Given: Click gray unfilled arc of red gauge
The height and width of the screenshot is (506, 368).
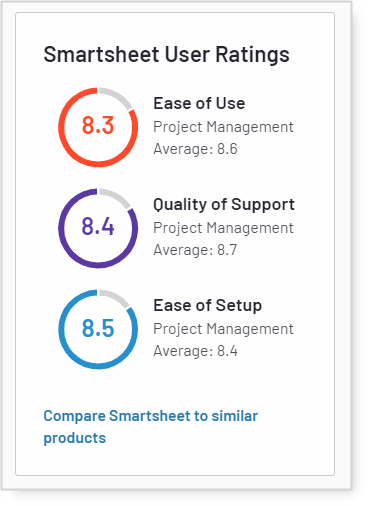Looking at the screenshot, I should click(117, 96).
